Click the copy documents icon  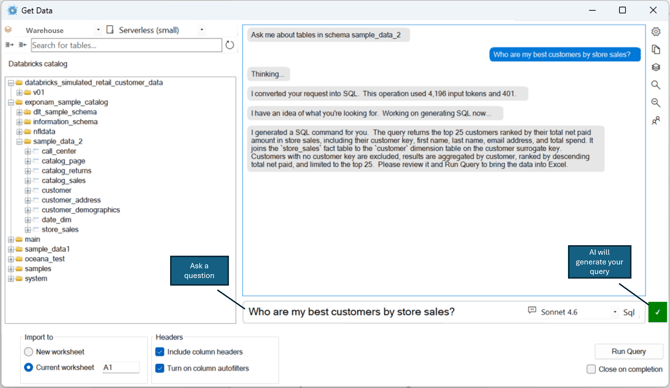[x=655, y=49]
